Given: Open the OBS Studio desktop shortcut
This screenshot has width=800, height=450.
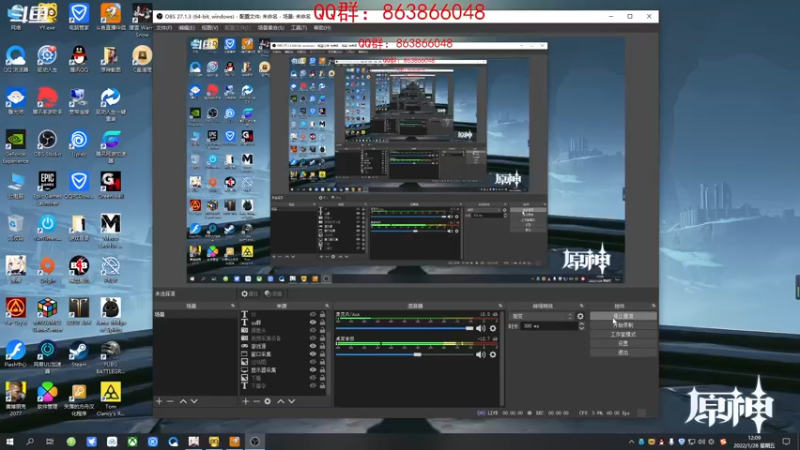Looking at the screenshot, I should coord(47,143).
